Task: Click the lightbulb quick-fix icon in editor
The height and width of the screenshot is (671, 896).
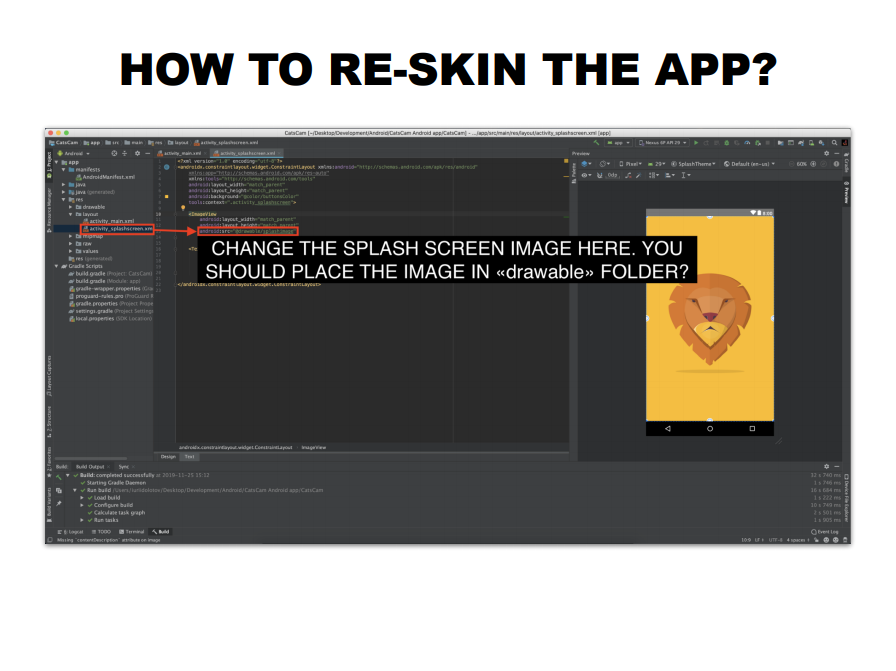Action: [x=183, y=208]
